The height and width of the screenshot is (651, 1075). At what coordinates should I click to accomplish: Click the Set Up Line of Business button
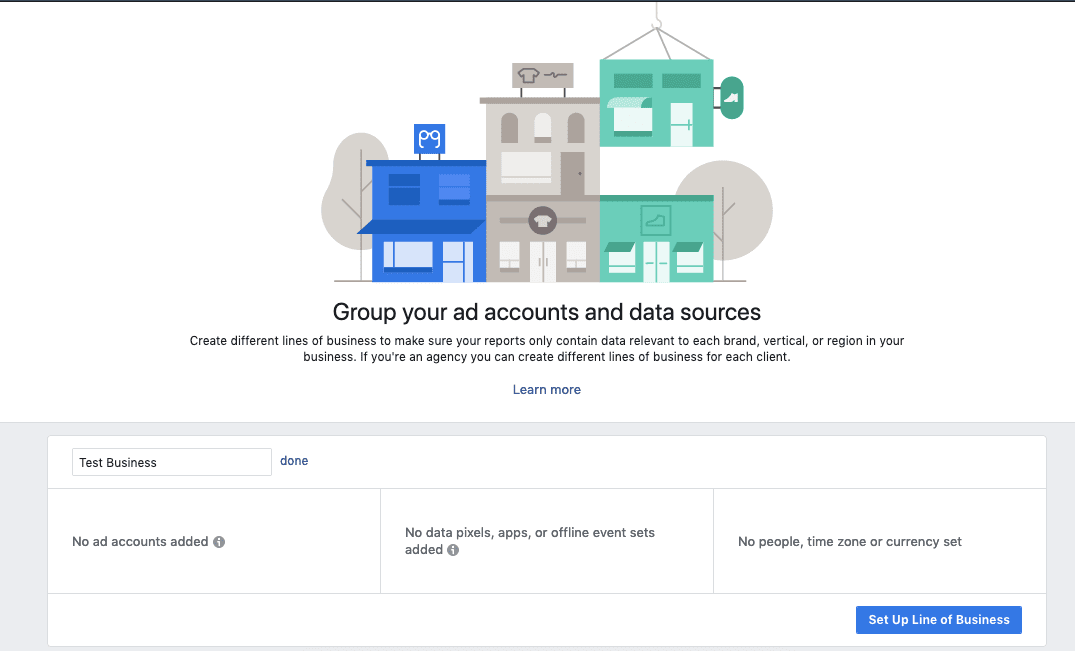(939, 619)
